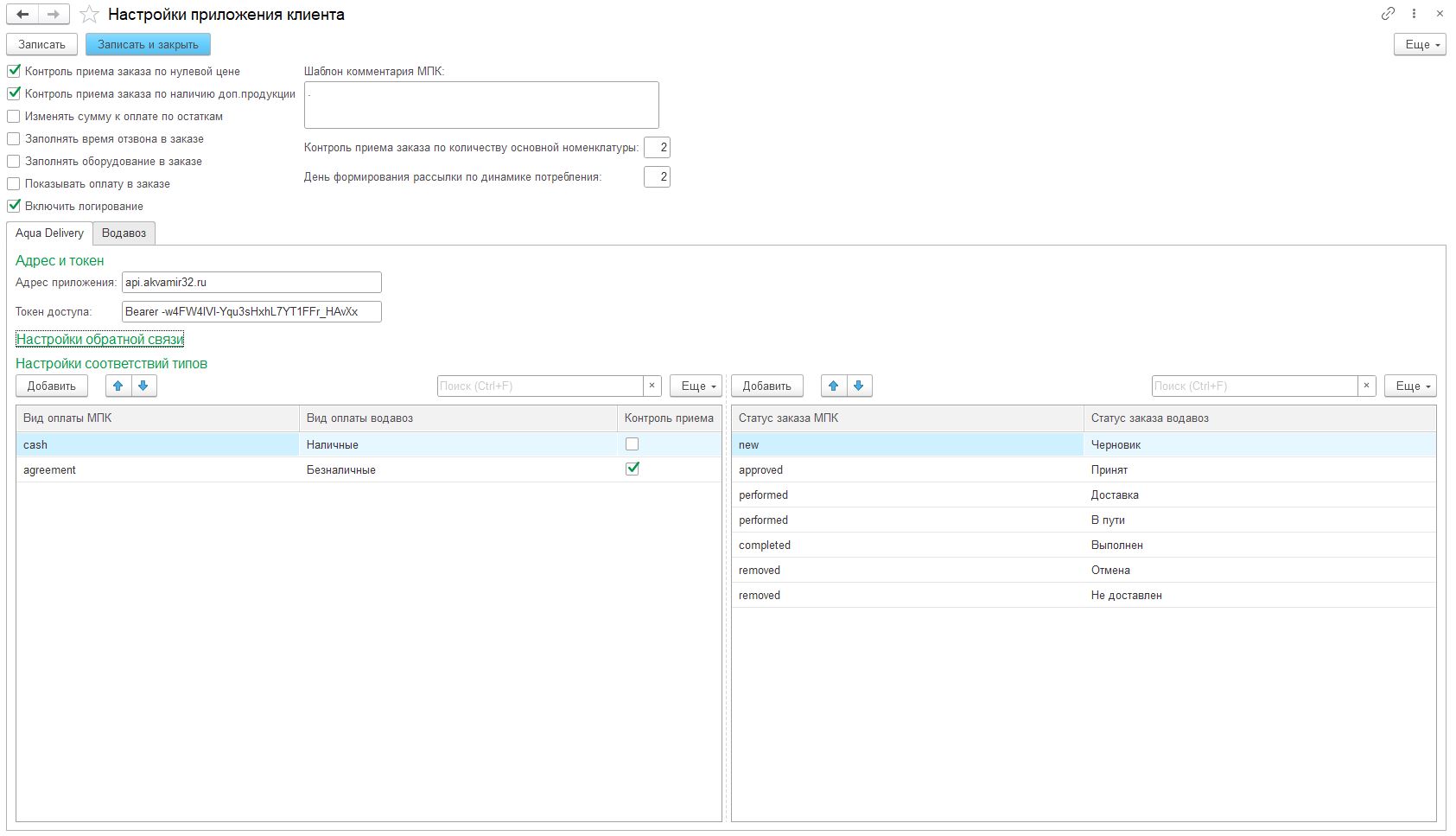1456x836 pixels.
Task: Copy link using the chain icon
Action: (1388, 14)
